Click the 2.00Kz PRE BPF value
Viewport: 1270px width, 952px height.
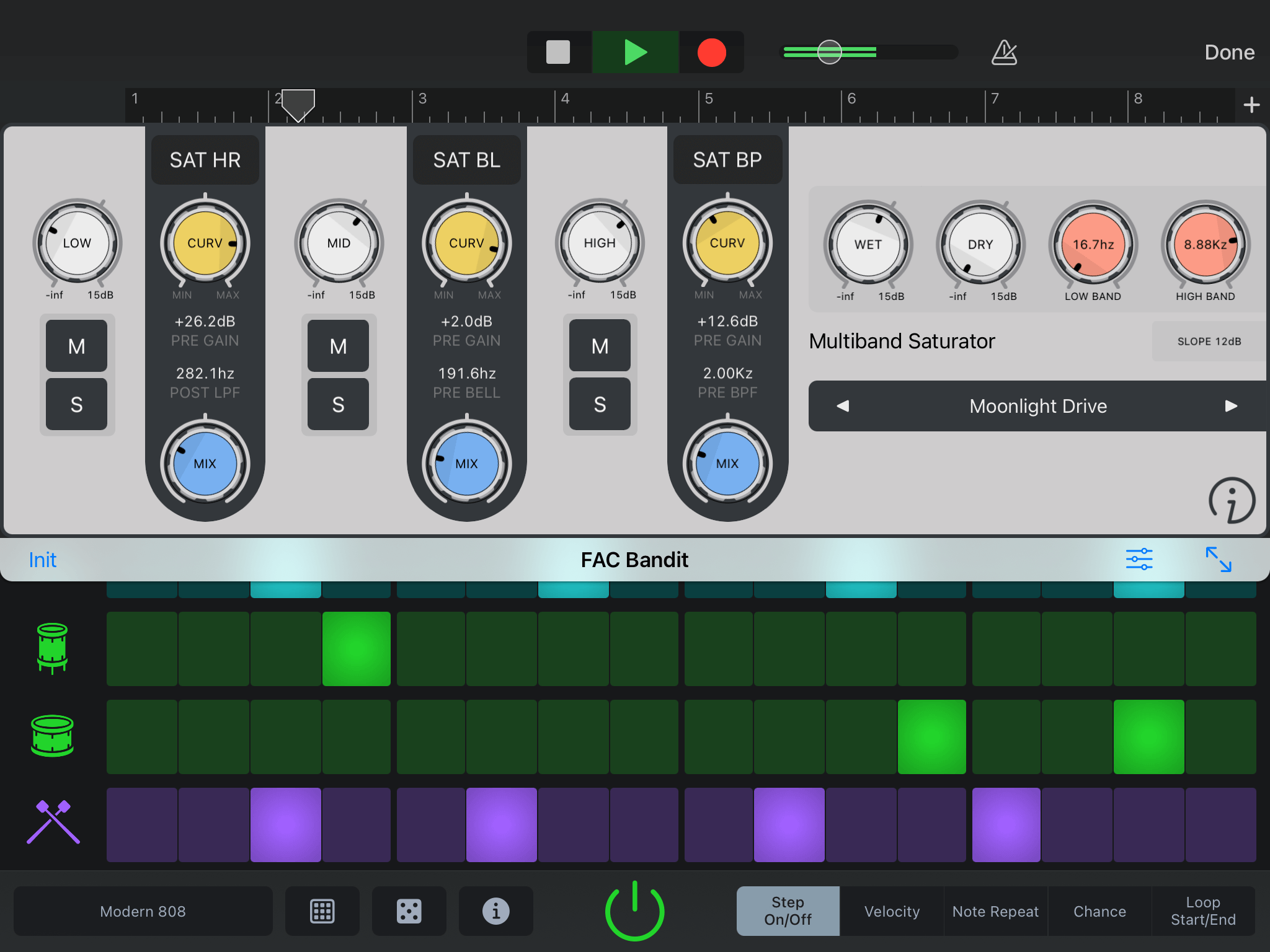(727, 373)
